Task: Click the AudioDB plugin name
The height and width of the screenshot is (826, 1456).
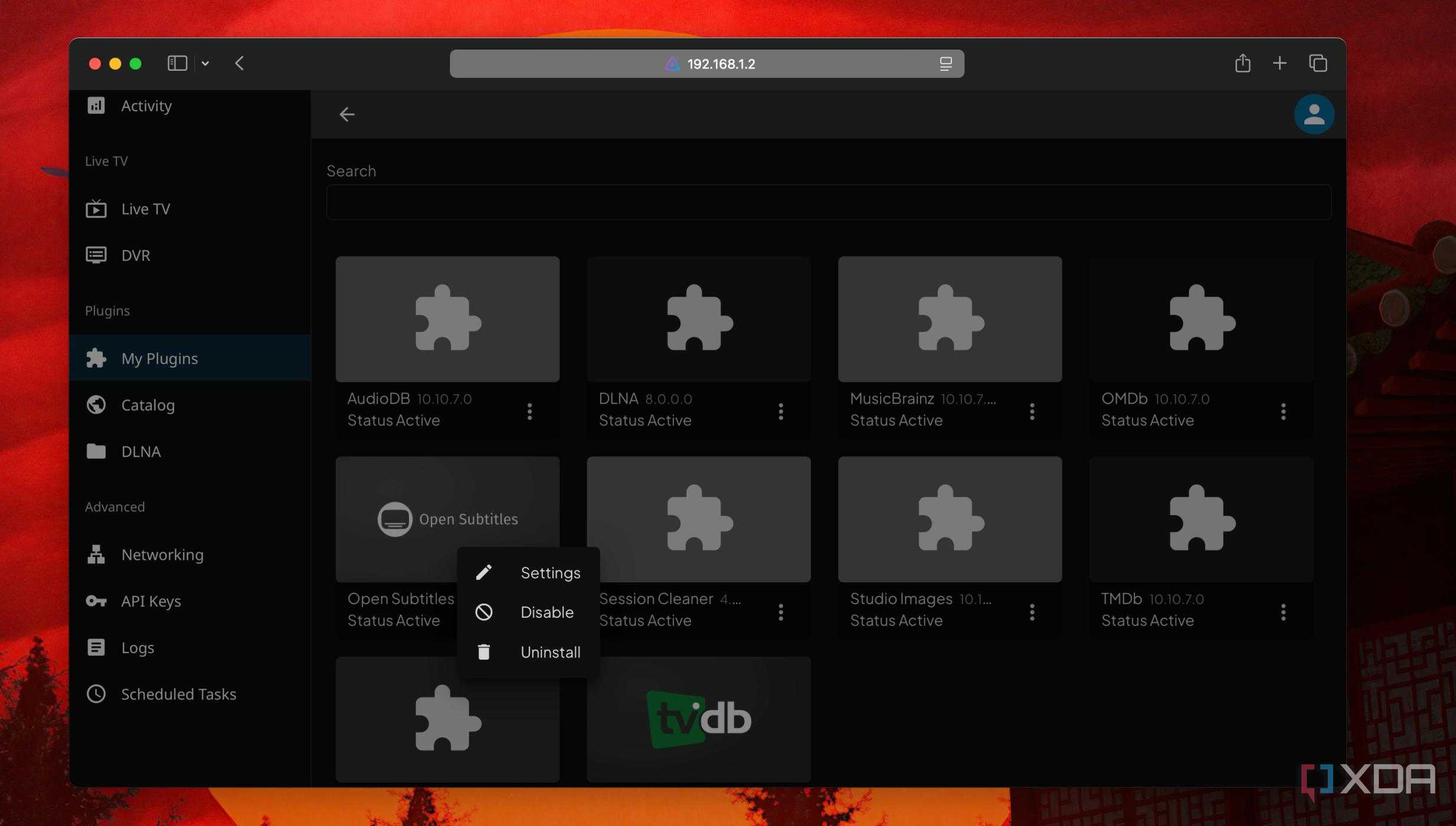Action: 378,399
